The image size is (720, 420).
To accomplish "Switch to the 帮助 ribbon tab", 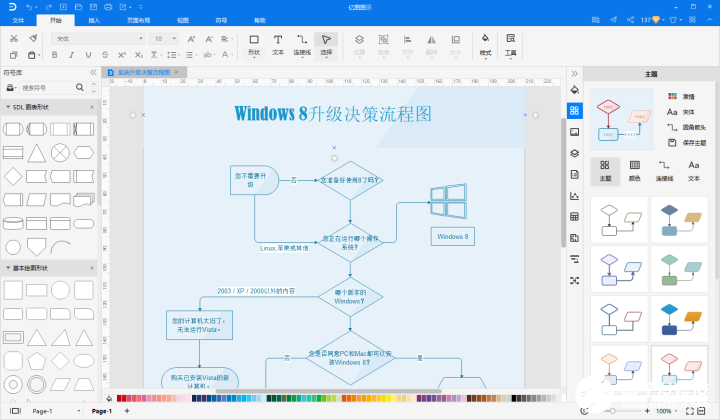I will tap(260, 20).
